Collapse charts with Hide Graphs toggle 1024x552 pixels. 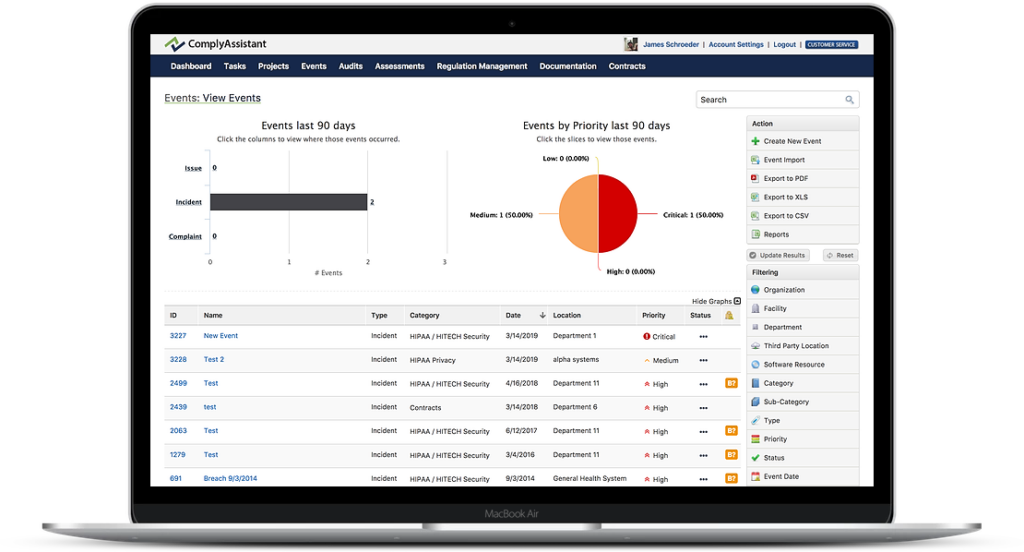point(737,301)
